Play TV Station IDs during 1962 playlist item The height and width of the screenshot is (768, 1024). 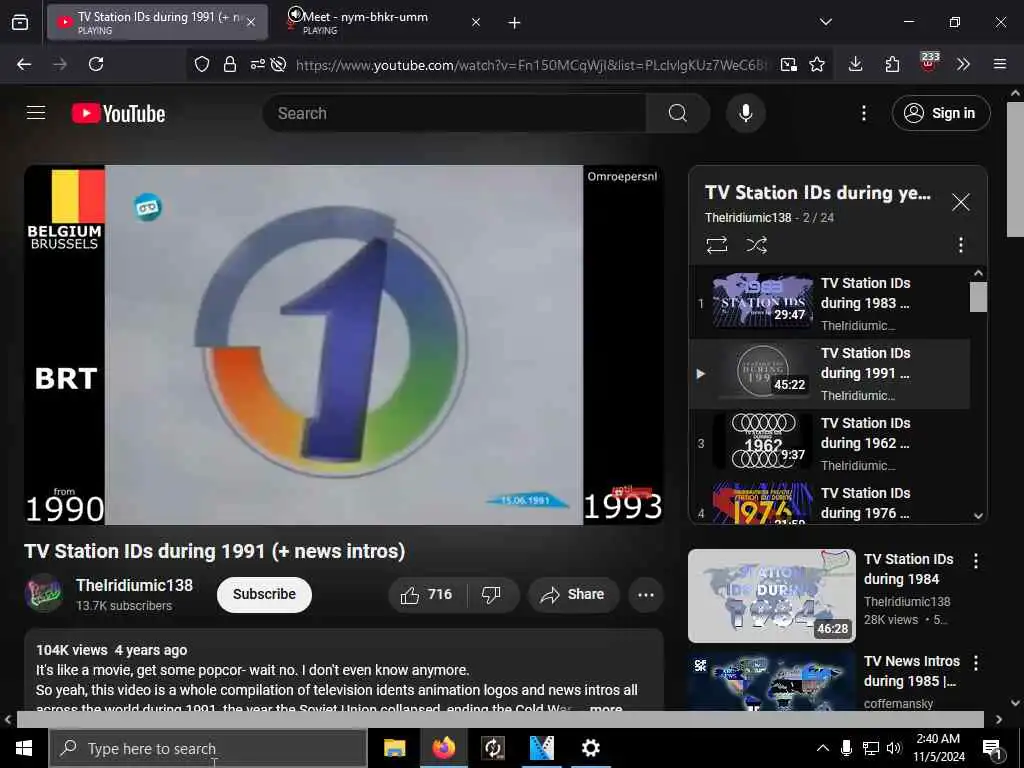(x=829, y=443)
